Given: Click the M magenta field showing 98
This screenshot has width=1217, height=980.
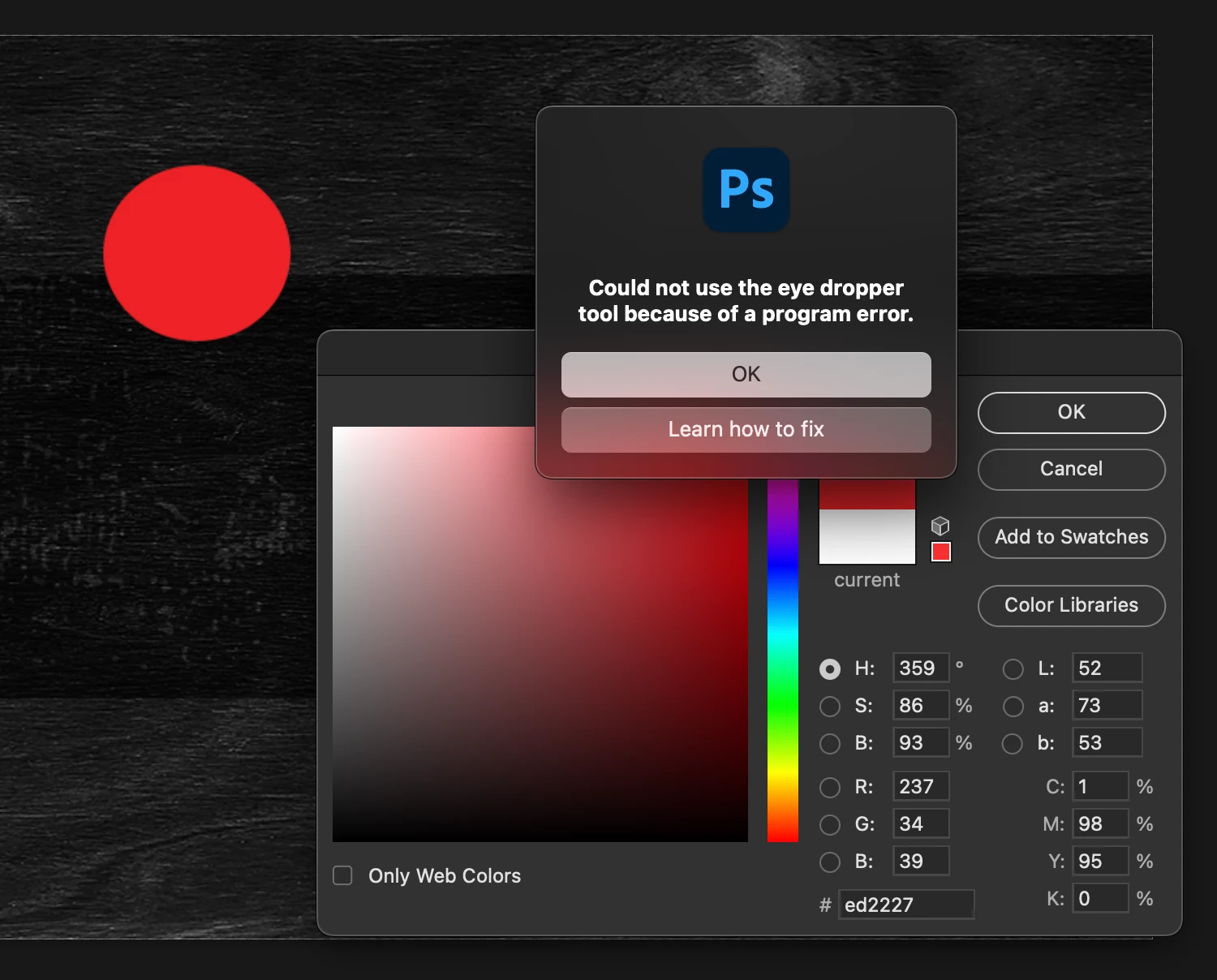Looking at the screenshot, I should [x=1101, y=824].
